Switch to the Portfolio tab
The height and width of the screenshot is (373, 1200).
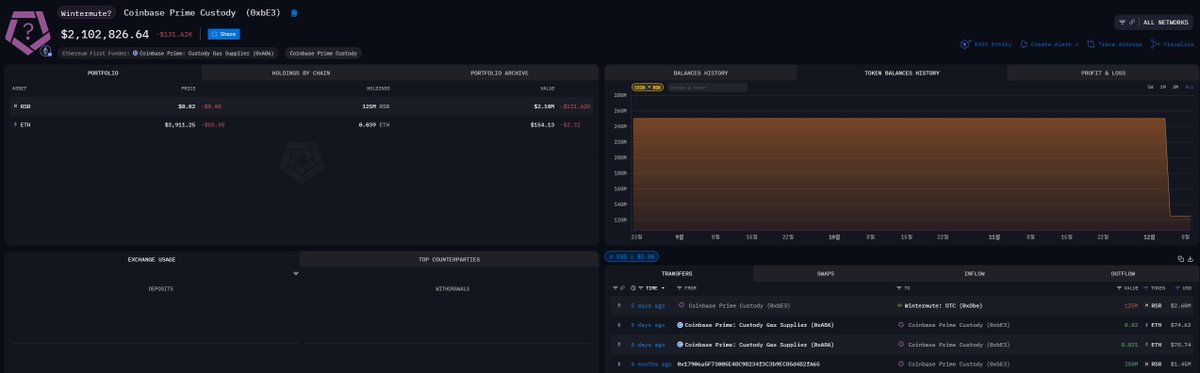pos(103,73)
